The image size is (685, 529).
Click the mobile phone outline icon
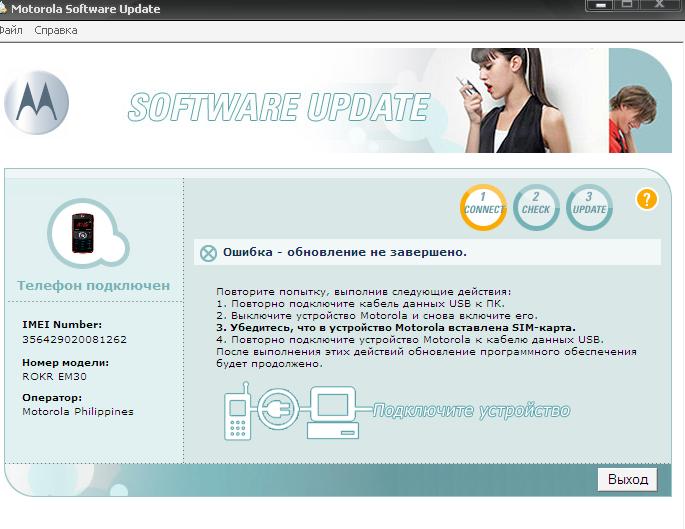tap(238, 411)
